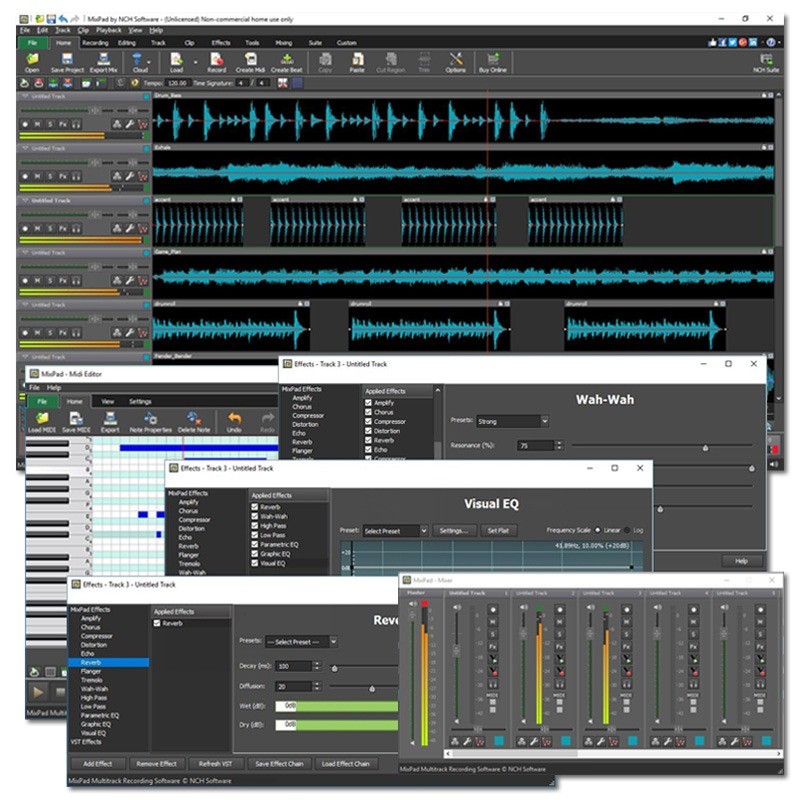This screenshot has height=800, width=800.
Task: Click the Facebook thumbs-up share icon
Action: tap(713, 42)
